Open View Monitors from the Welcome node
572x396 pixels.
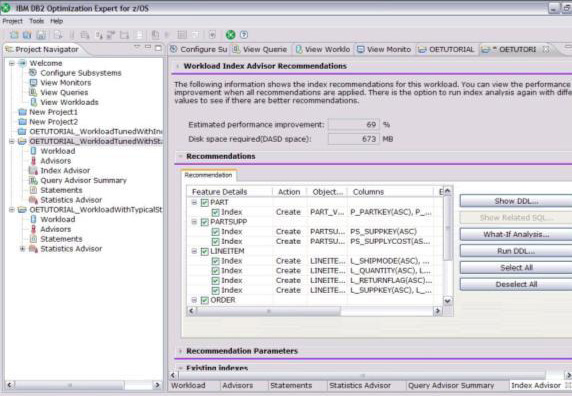[x=66, y=82]
